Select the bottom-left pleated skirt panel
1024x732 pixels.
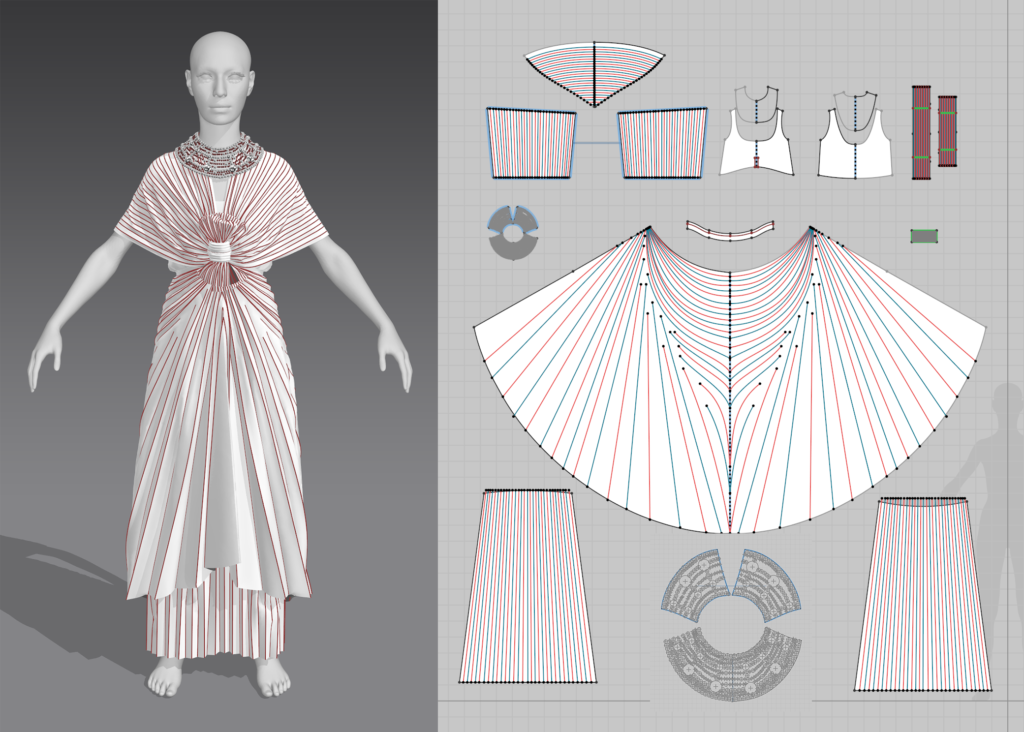[528, 590]
